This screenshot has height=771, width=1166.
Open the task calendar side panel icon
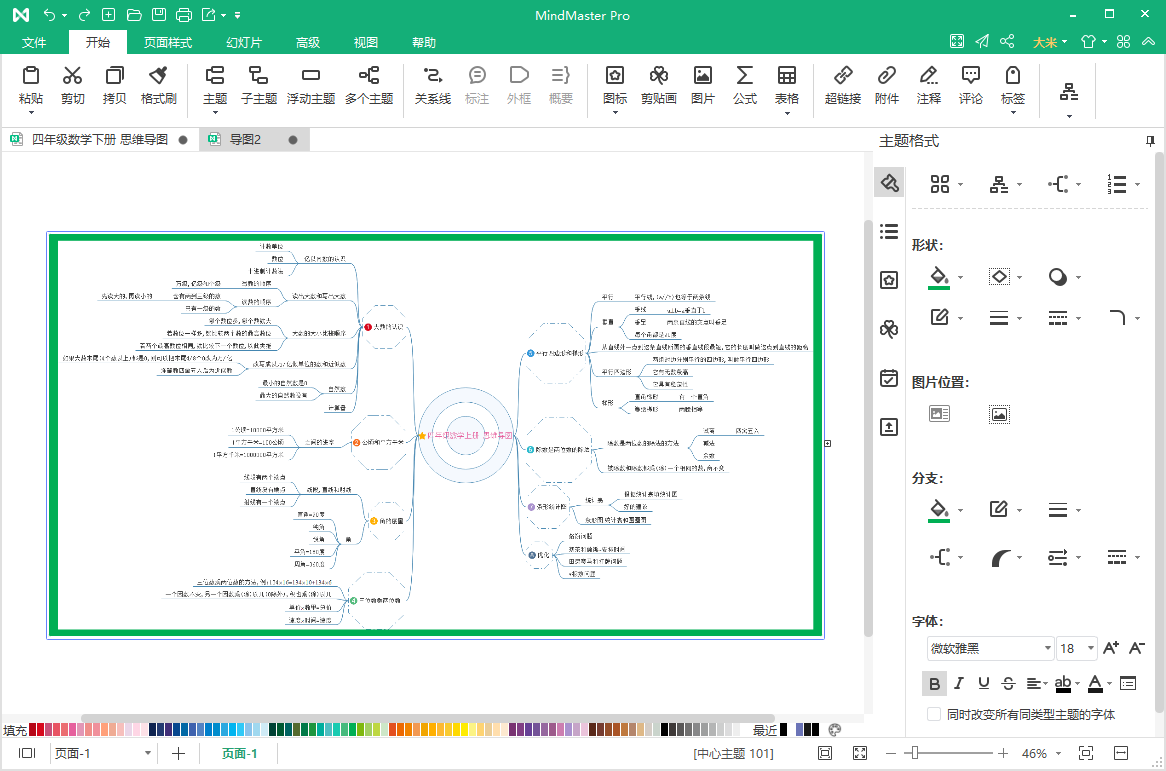(x=889, y=378)
